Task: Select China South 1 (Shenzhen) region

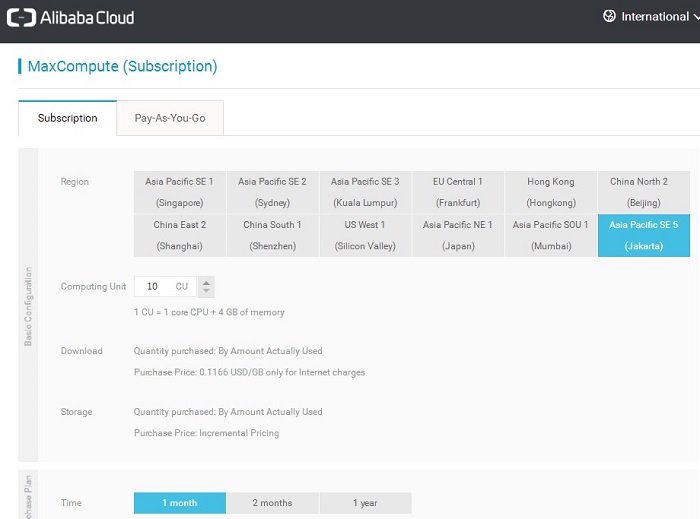Action: pos(272,235)
